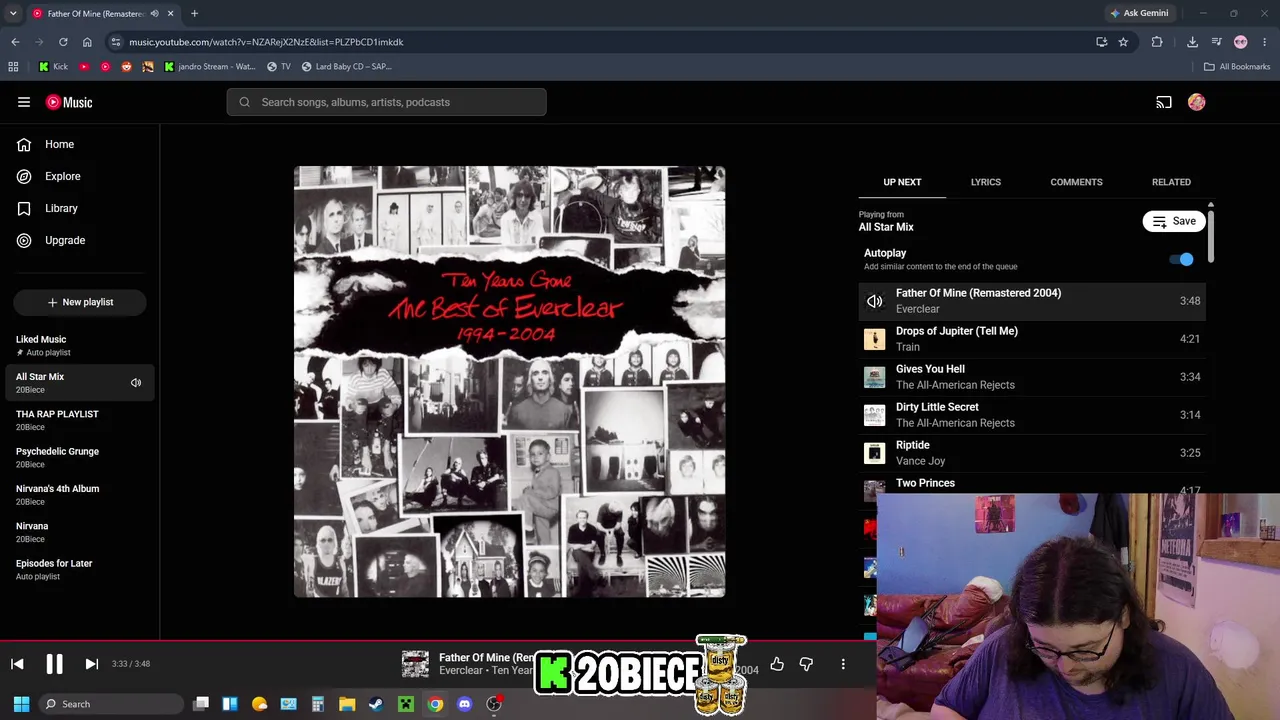Switch to the Related tab
The image size is (1280, 720).
point(1171,182)
